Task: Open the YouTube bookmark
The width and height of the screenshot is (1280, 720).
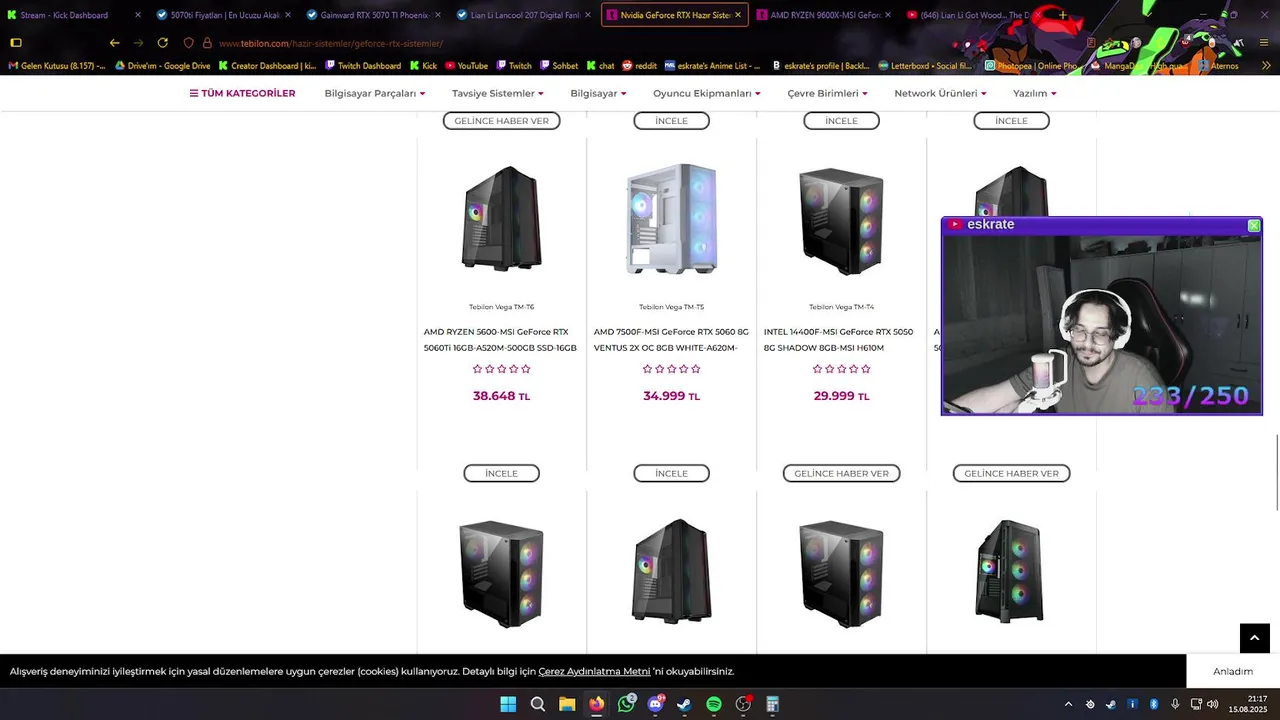Action: pos(466,66)
